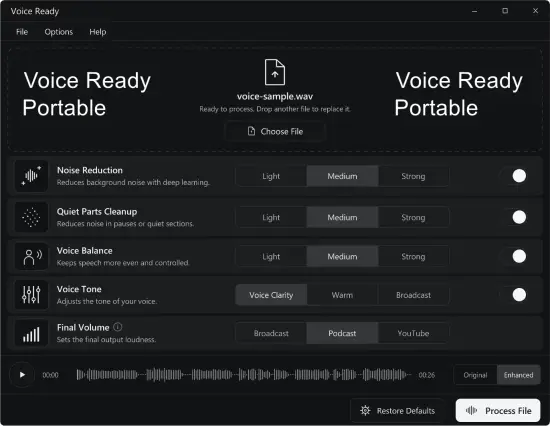The height and width of the screenshot is (426, 550).
Task: Set Final Volume to YouTube
Action: pyautogui.click(x=413, y=333)
